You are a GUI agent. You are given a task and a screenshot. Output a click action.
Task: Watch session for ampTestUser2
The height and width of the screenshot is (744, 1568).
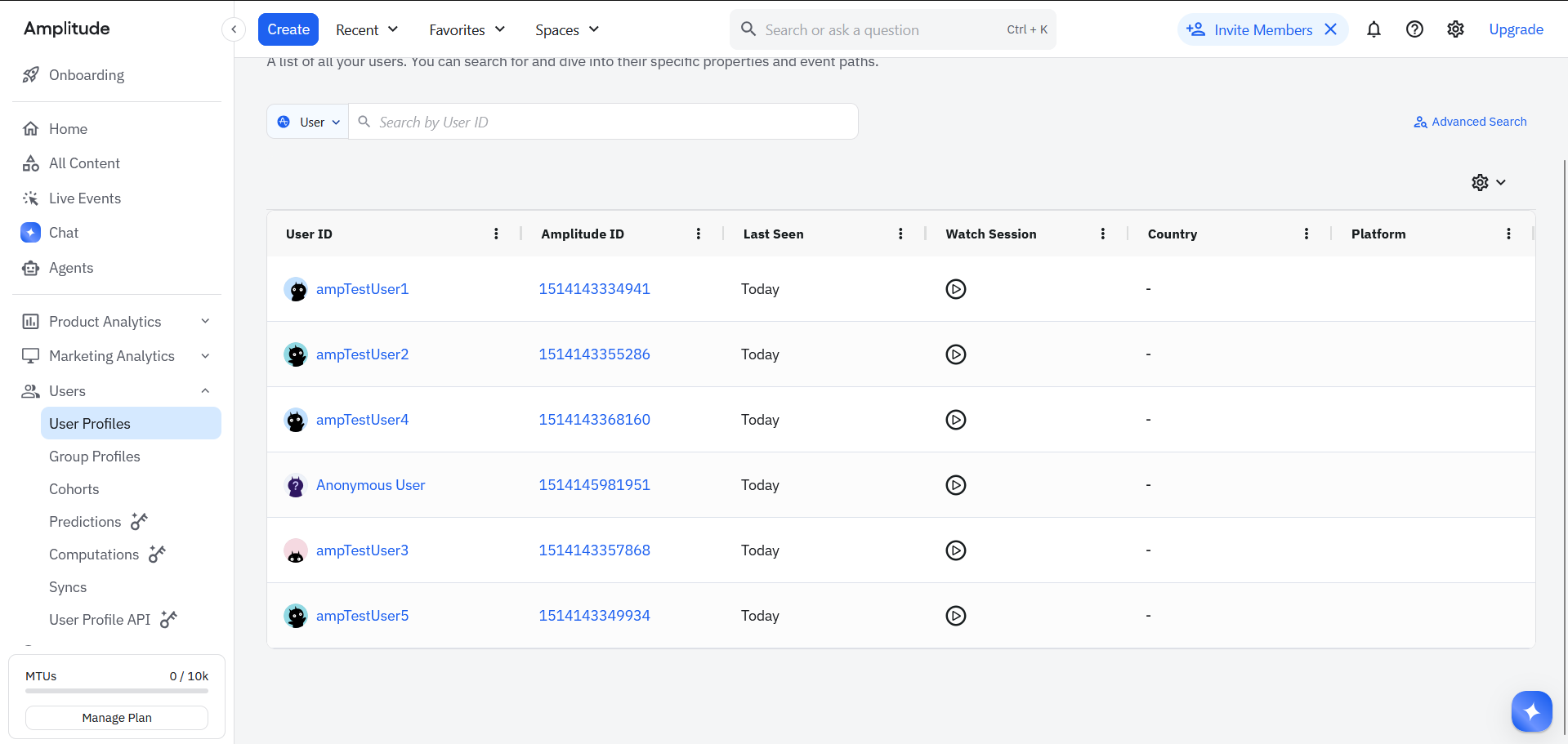956,354
